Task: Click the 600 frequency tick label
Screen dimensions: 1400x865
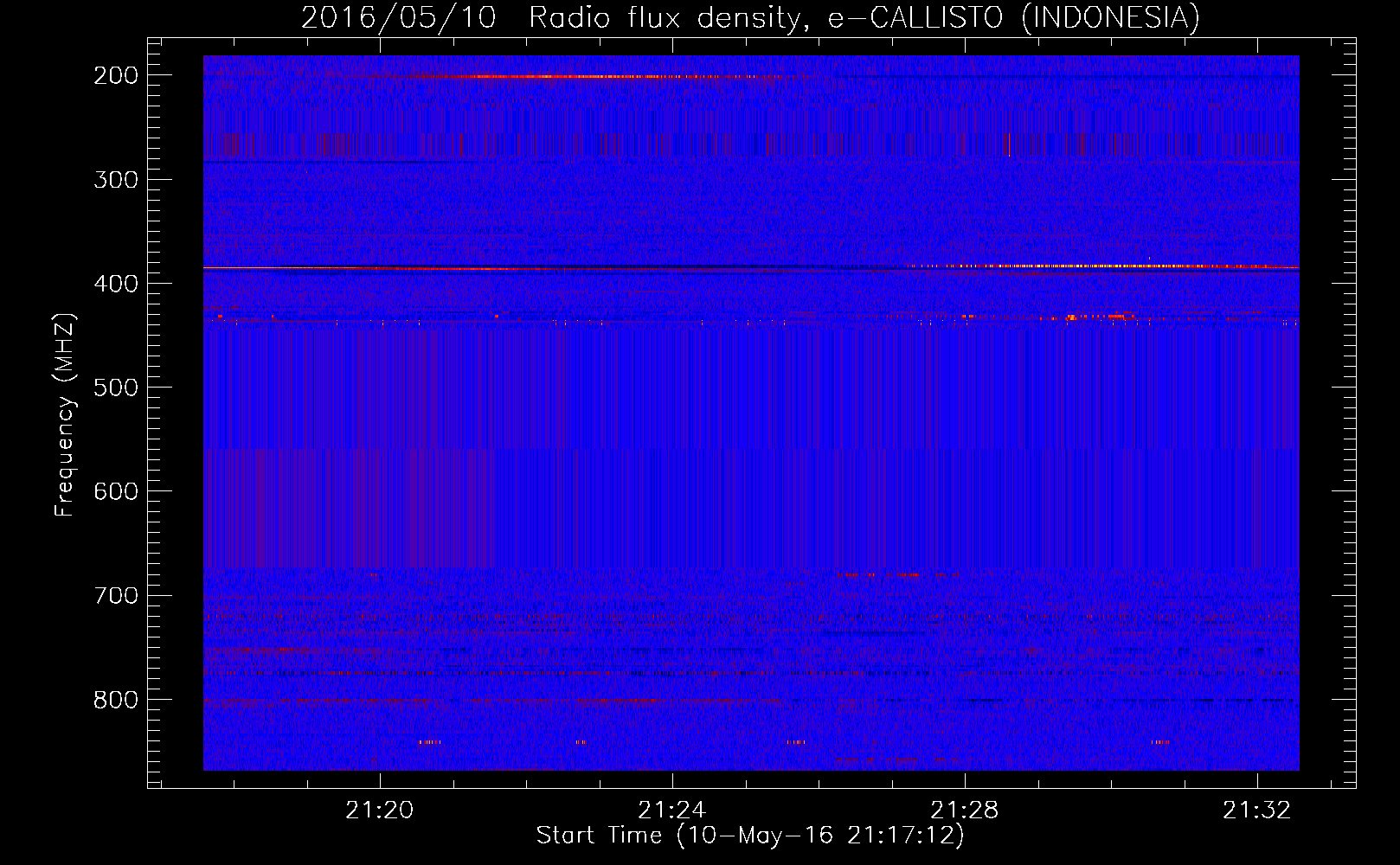Action: coord(116,491)
